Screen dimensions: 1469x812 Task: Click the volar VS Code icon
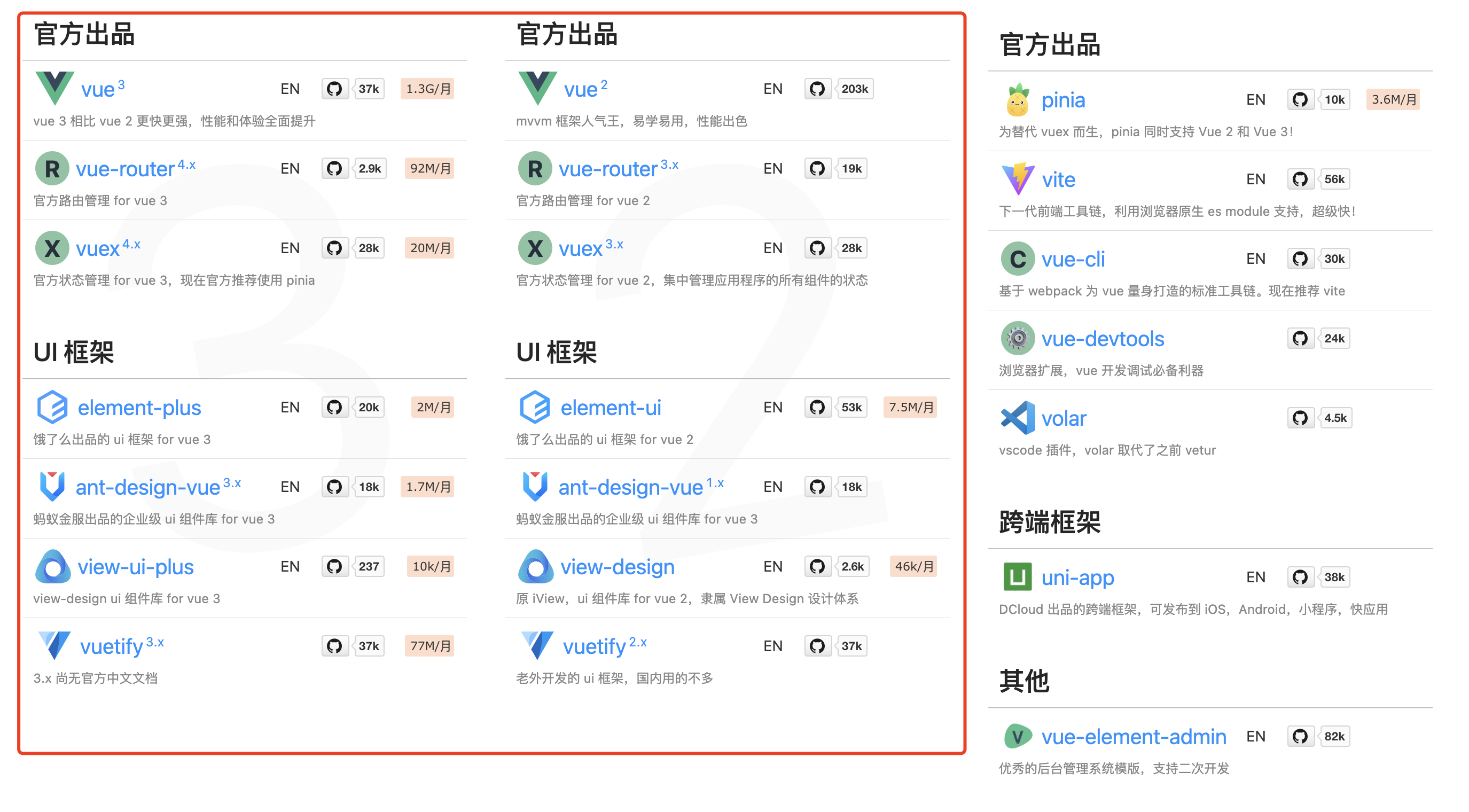coord(1018,418)
